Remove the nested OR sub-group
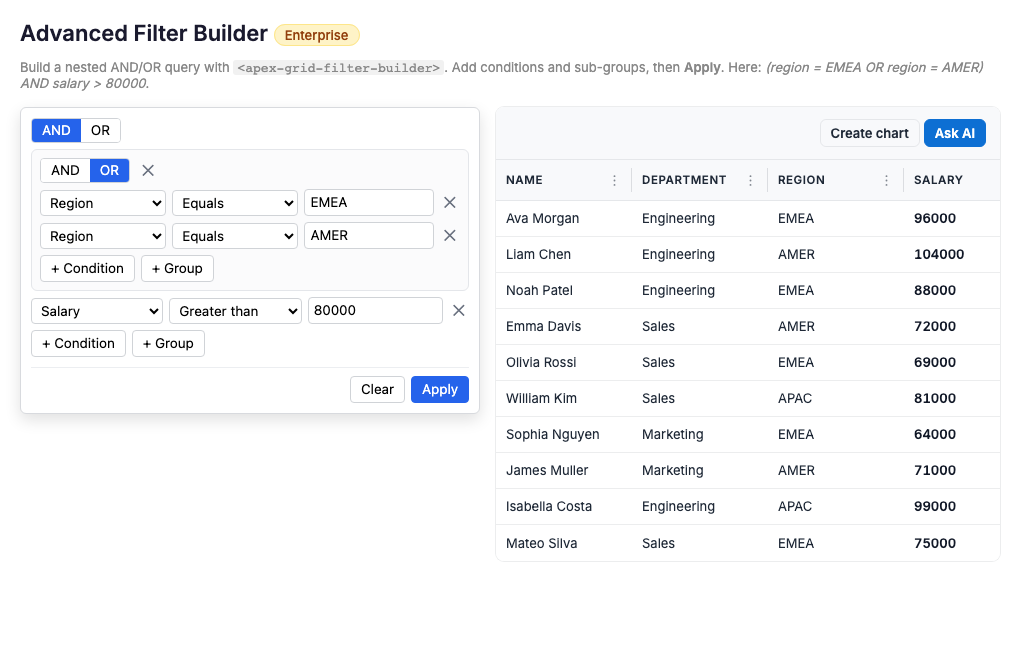This screenshot has height=650, width=1020. click(148, 170)
